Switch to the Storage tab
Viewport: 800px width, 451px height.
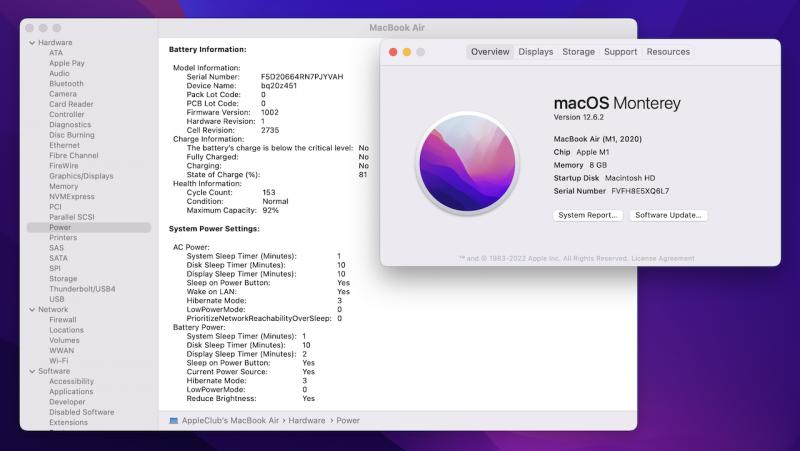579,52
